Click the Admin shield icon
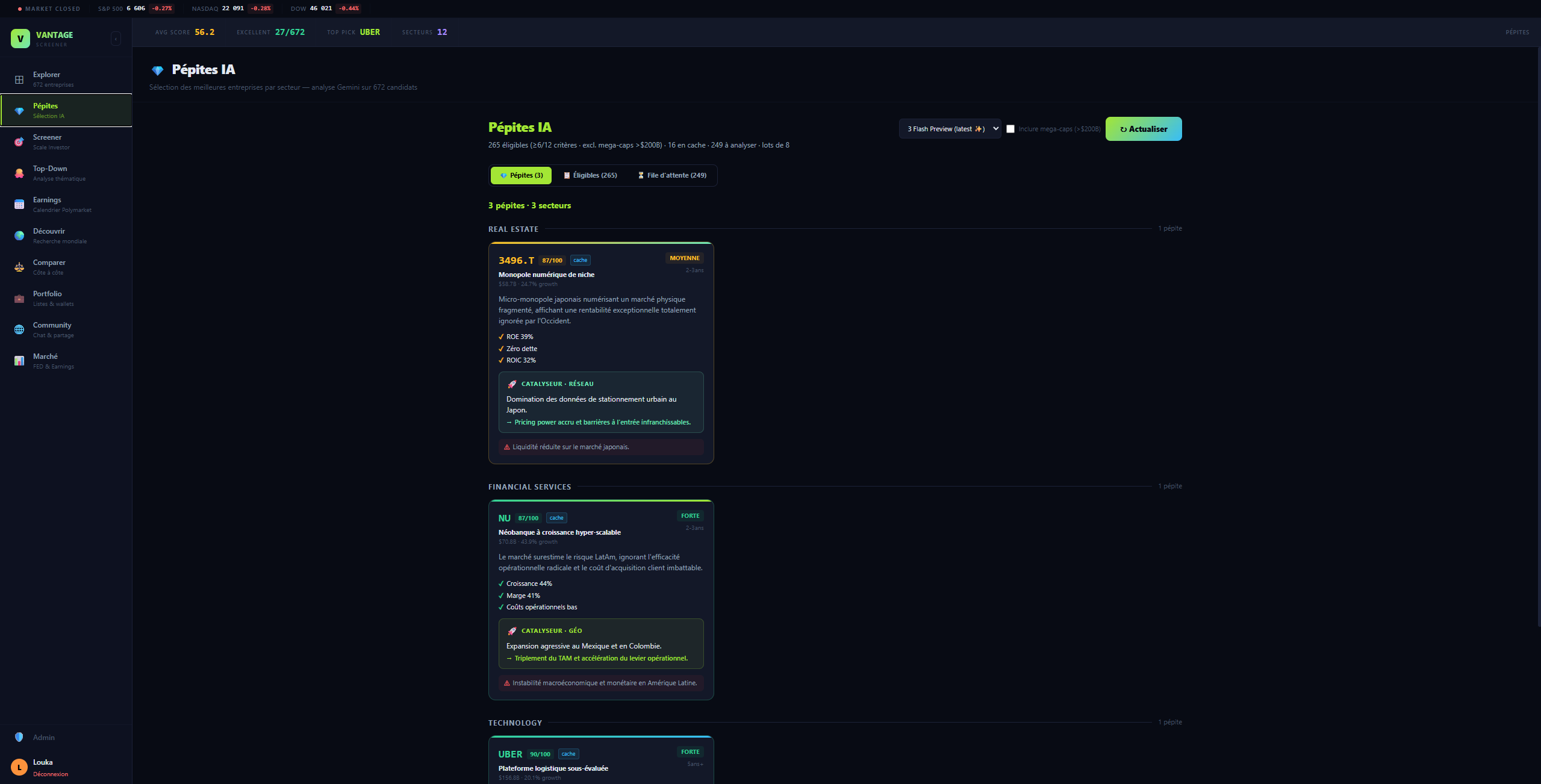 pos(19,737)
